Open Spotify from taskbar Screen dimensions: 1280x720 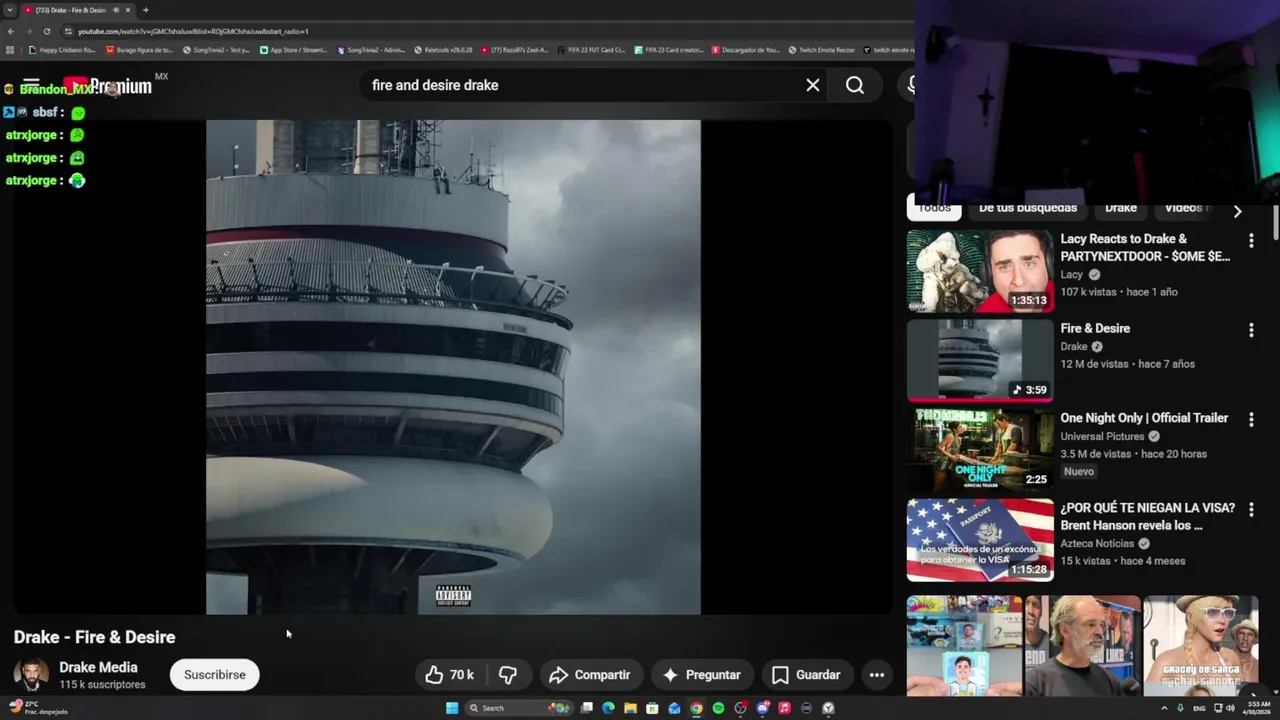(718, 708)
